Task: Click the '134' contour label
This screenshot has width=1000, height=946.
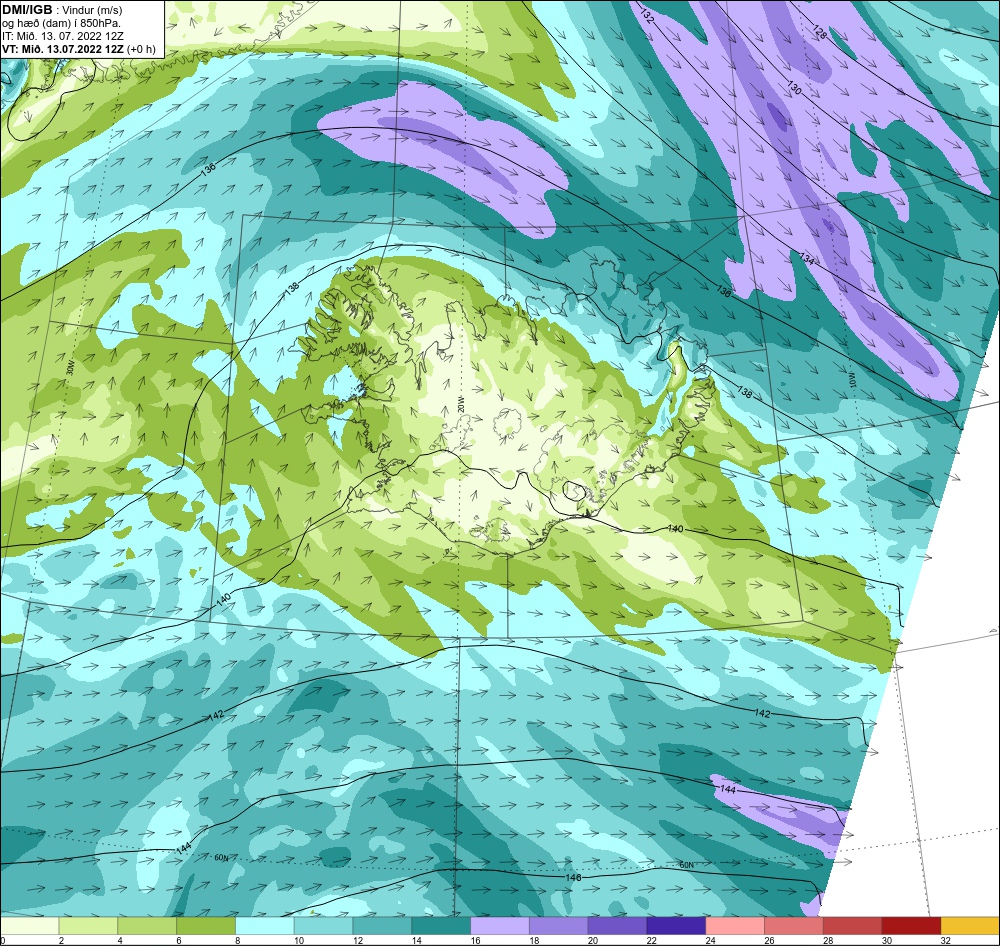Action: 807,259
